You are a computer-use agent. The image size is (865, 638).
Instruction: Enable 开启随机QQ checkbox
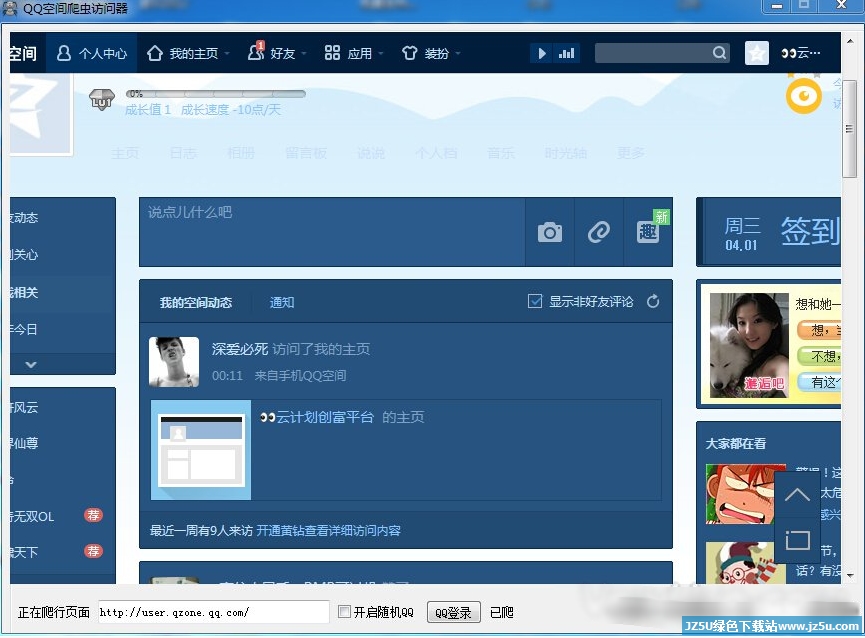344,612
